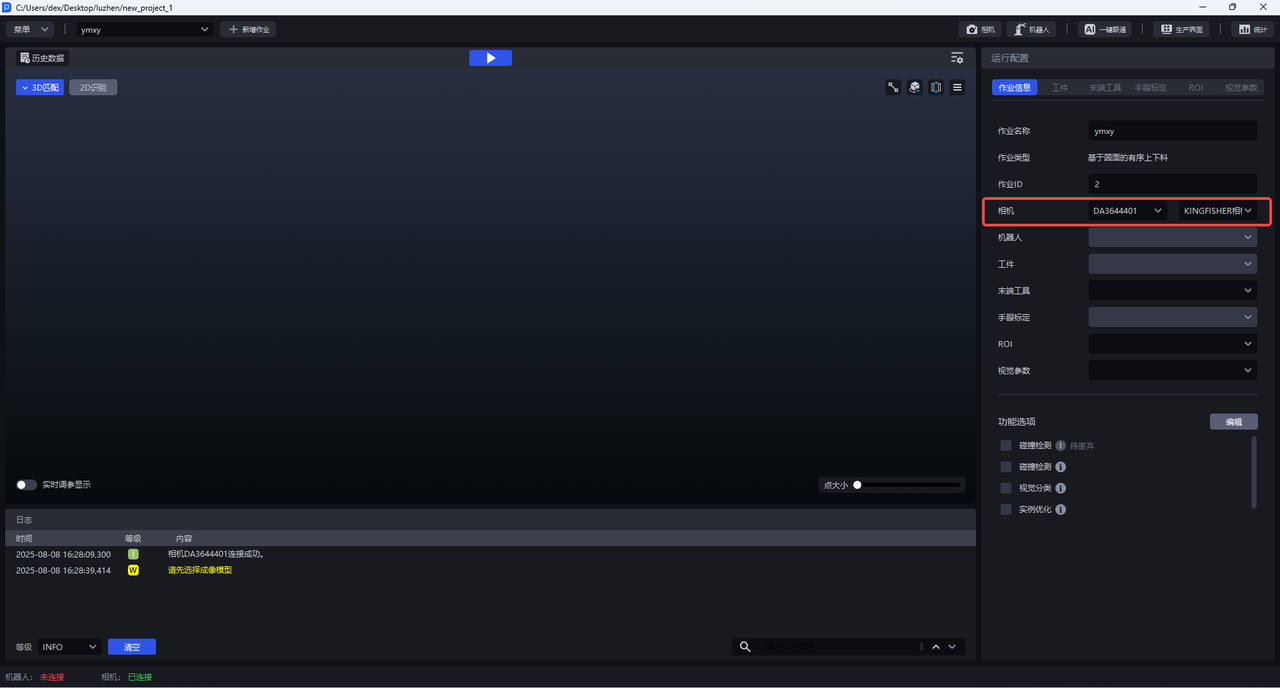Enable the 实例优化 checkbox
Screen dimensions: 1280x688
(x=1006, y=510)
